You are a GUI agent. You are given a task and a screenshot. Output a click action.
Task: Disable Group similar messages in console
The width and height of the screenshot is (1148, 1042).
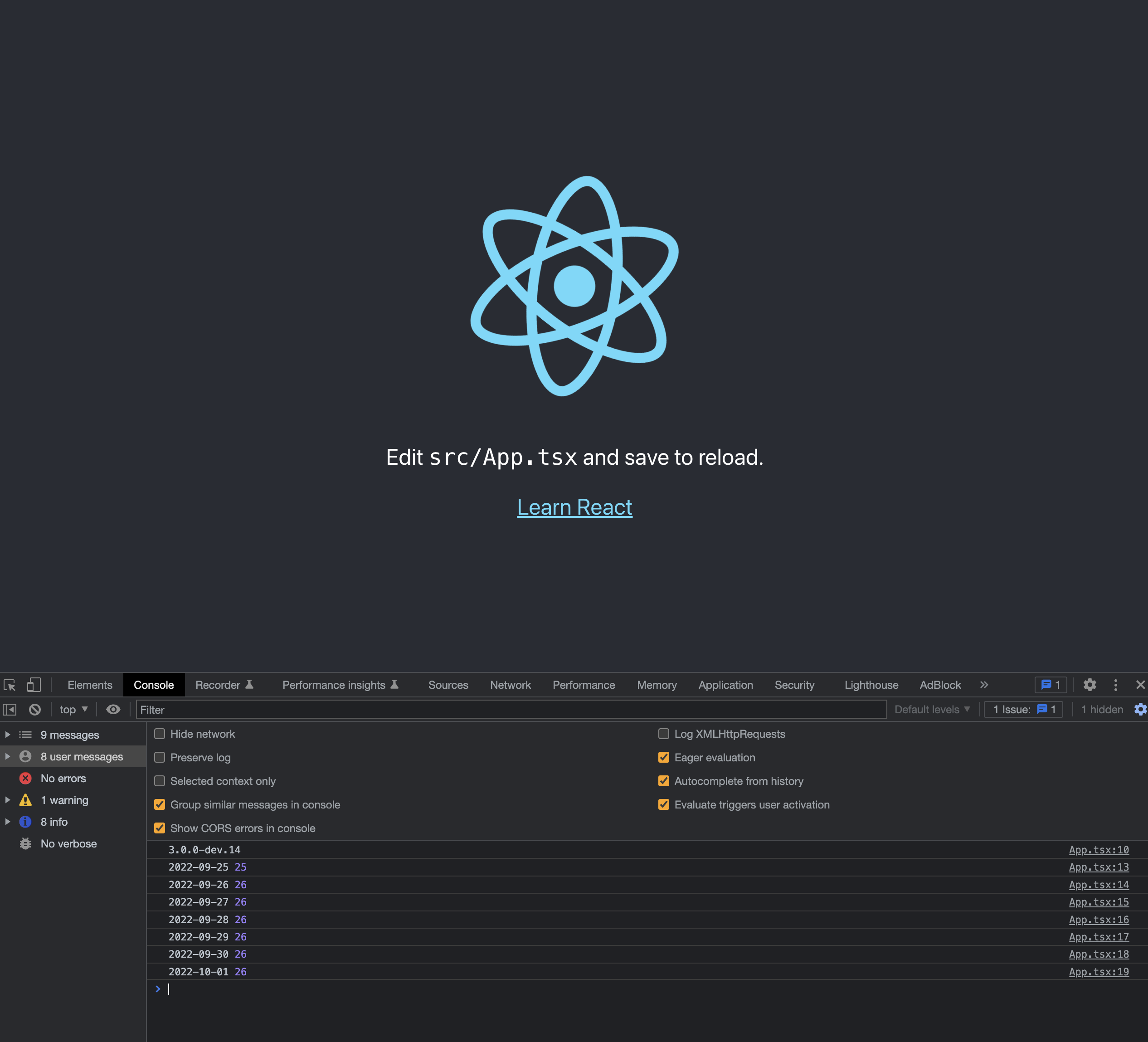tap(160, 804)
